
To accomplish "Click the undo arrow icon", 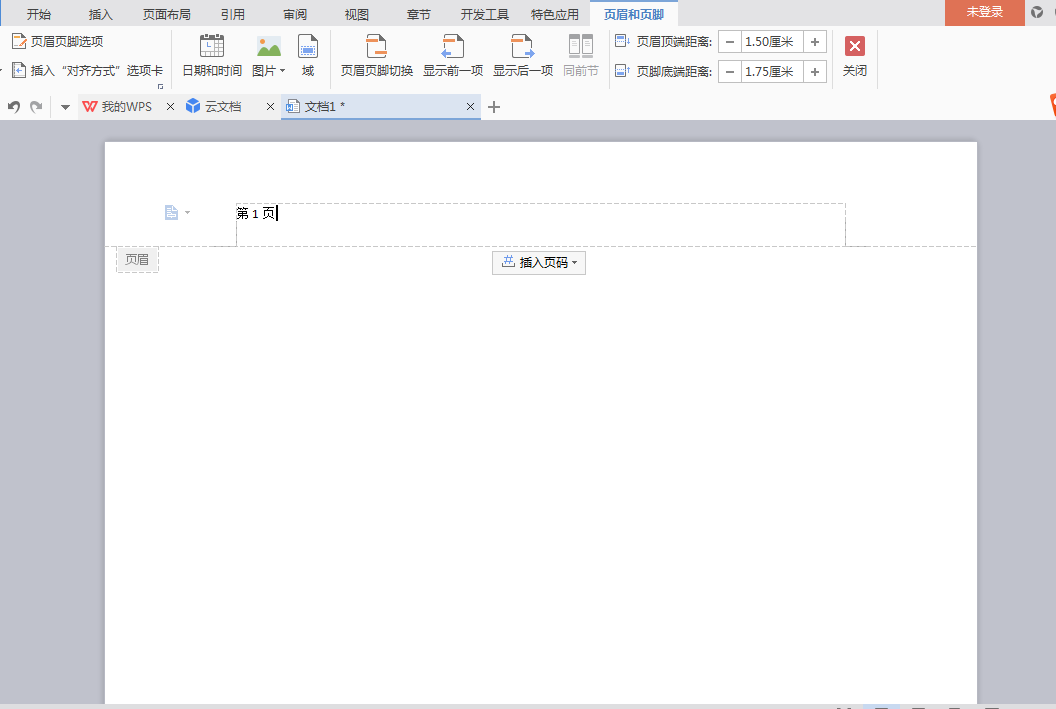I will click(x=14, y=107).
